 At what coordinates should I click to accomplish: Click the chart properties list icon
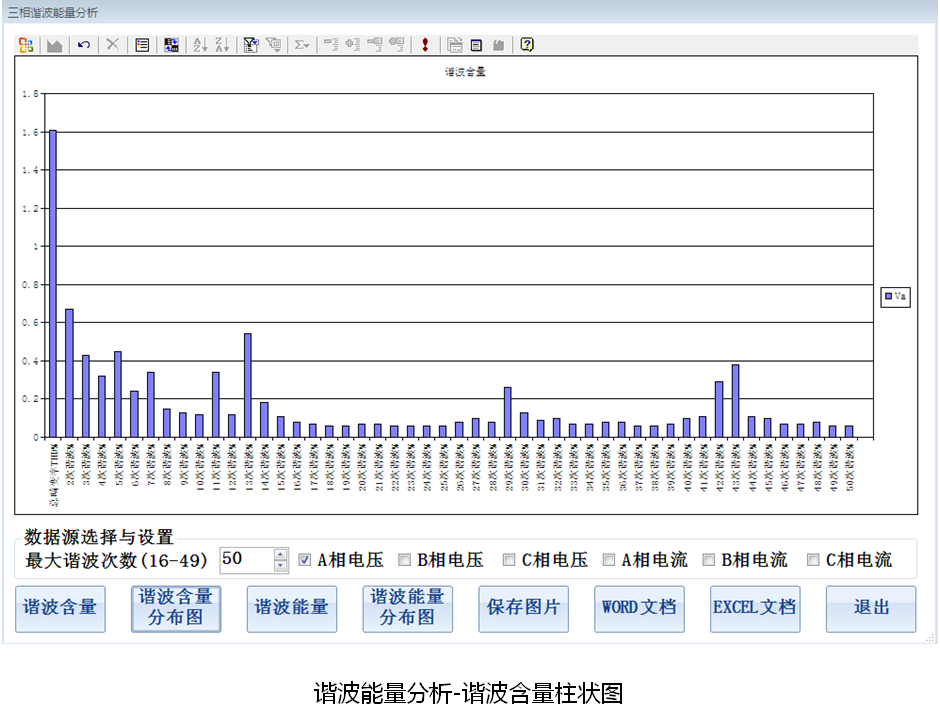click(142, 45)
